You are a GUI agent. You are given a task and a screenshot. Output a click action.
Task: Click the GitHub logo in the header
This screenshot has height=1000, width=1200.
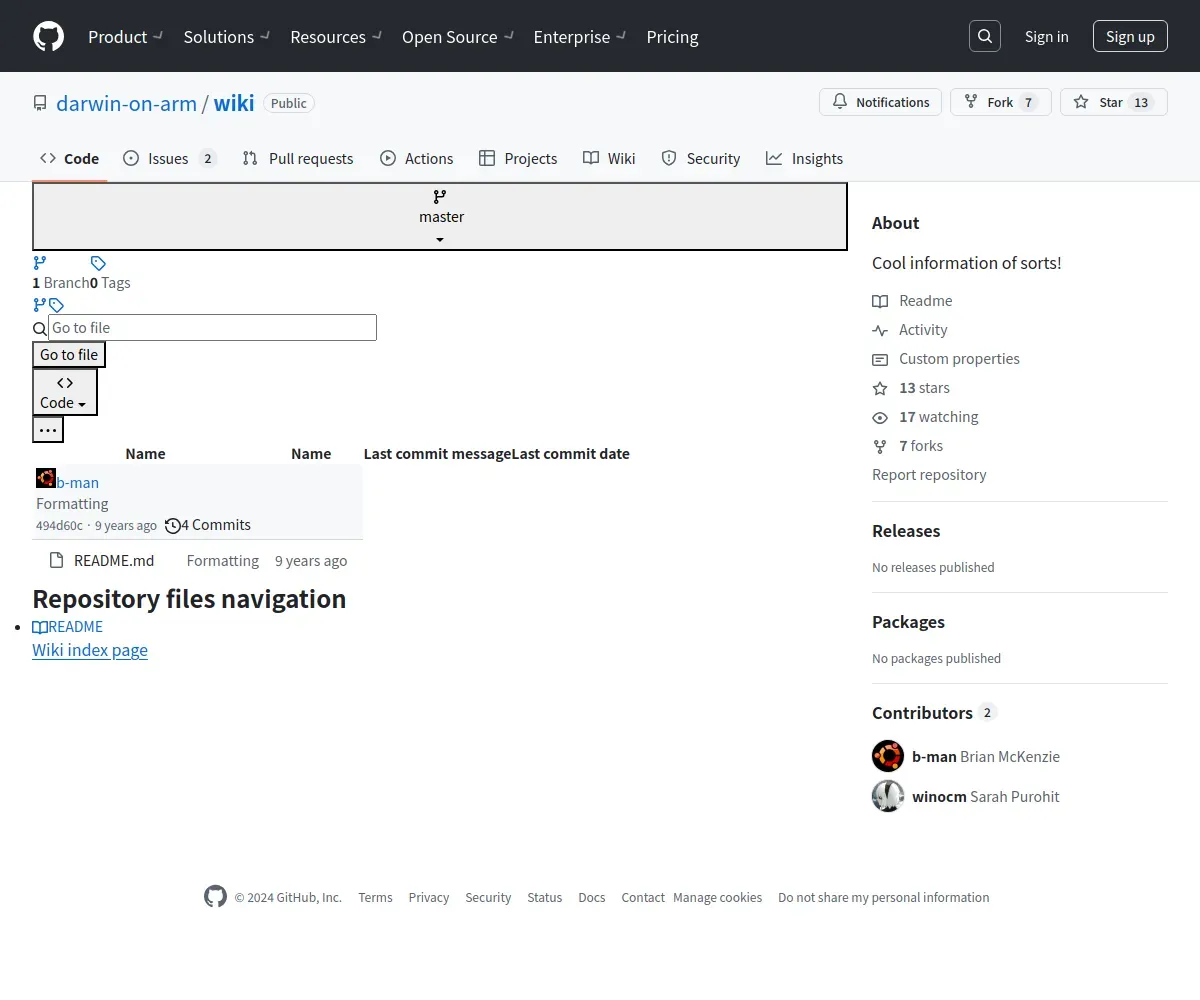pyautogui.click(x=48, y=36)
